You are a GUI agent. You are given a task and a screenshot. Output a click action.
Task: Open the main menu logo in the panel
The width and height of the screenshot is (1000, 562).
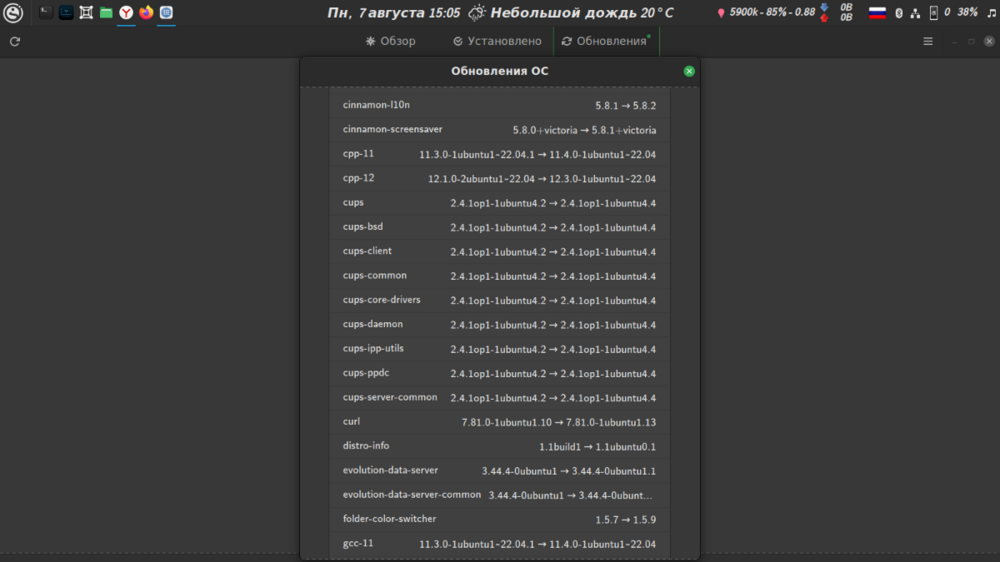[14, 13]
